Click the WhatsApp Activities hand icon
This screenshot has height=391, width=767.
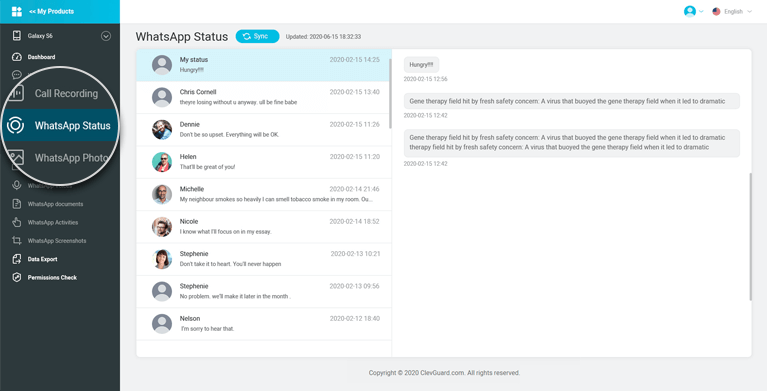[17, 222]
